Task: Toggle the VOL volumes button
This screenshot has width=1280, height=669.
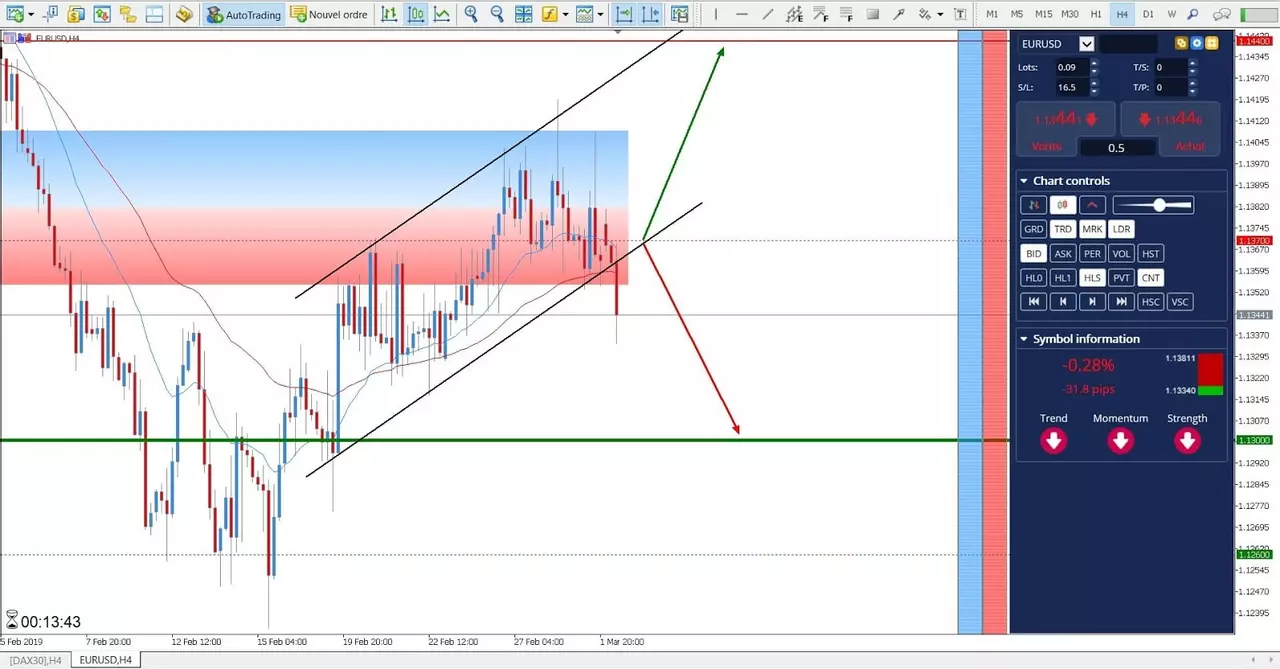Action: [x=1122, y=254]
